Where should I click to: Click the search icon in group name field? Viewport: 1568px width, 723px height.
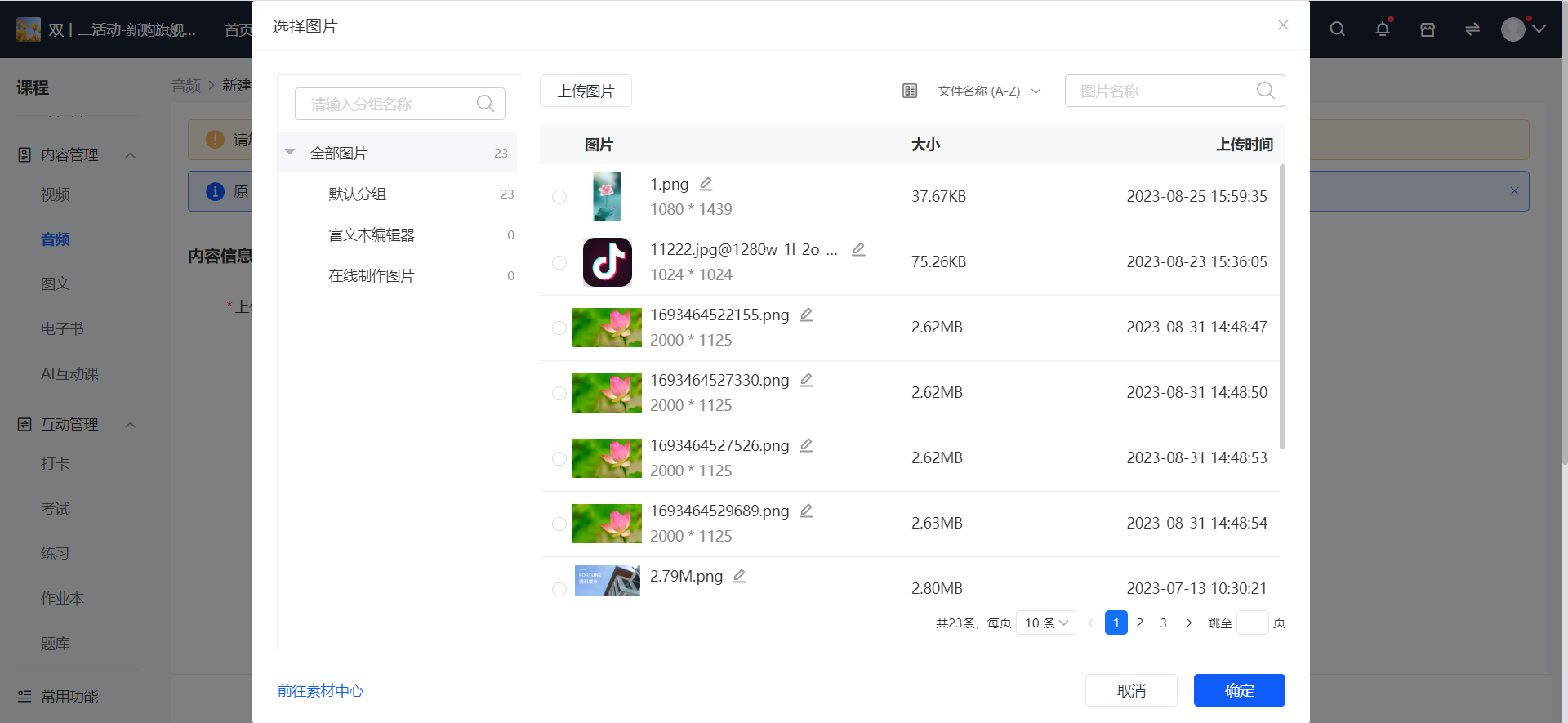click(485, 104)
